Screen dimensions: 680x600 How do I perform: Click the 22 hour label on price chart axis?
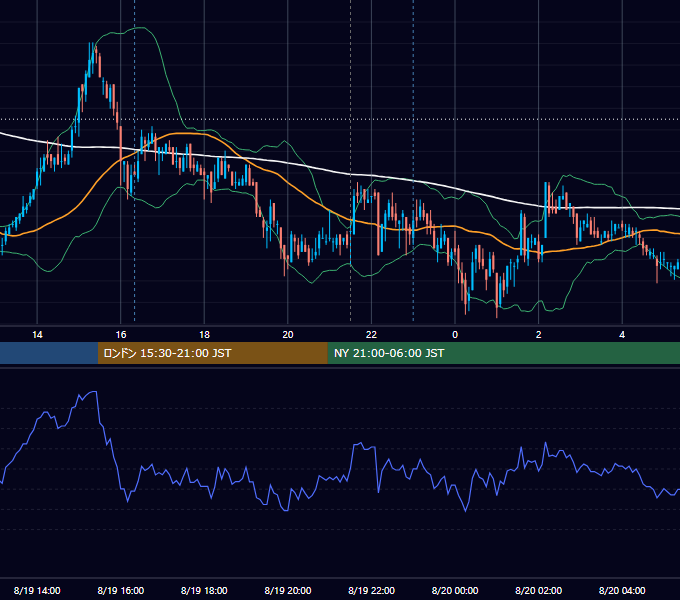371,335
